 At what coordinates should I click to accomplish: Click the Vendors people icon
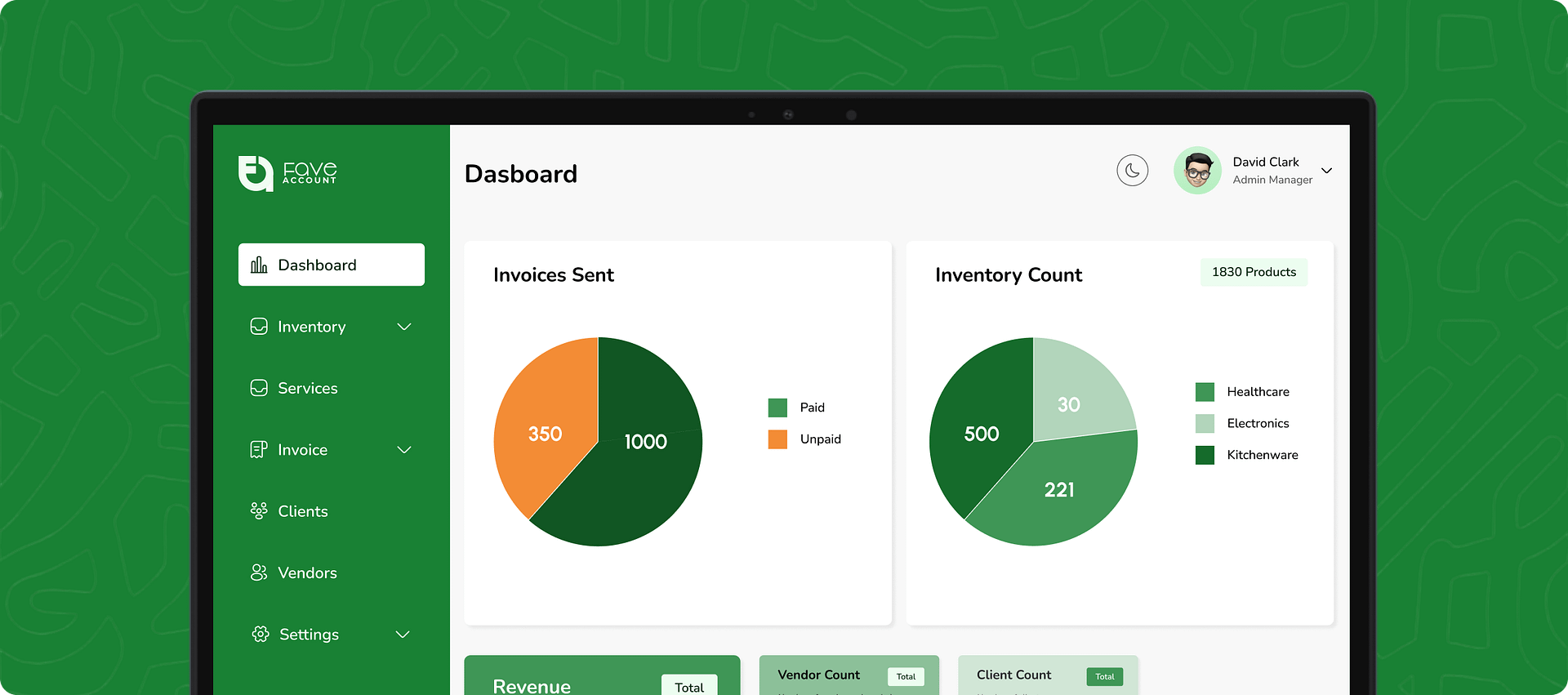pyautogui.click(x=259, y=572)
